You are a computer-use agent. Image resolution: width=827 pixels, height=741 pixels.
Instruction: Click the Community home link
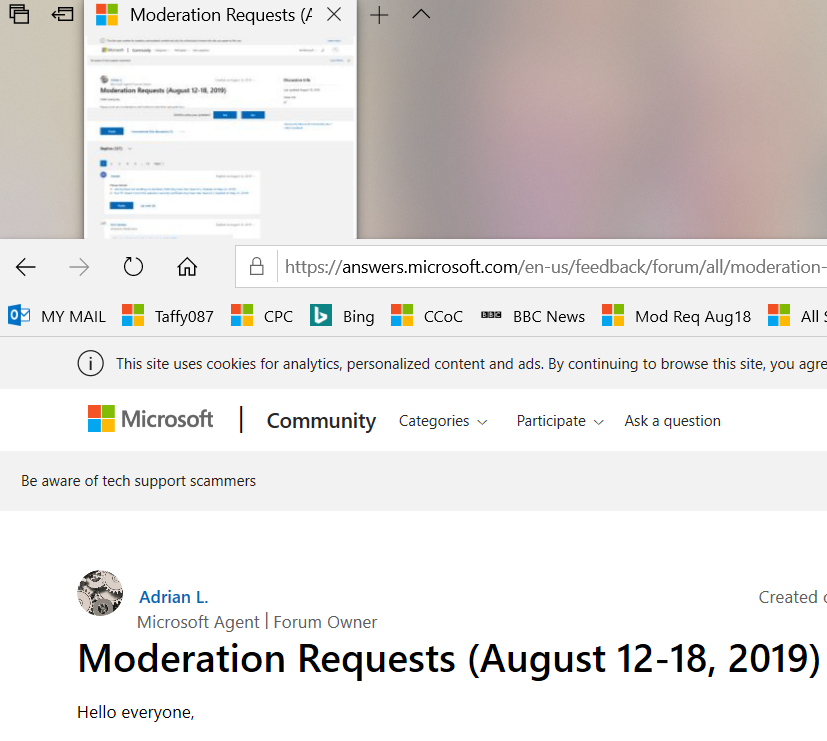point(321,421)
